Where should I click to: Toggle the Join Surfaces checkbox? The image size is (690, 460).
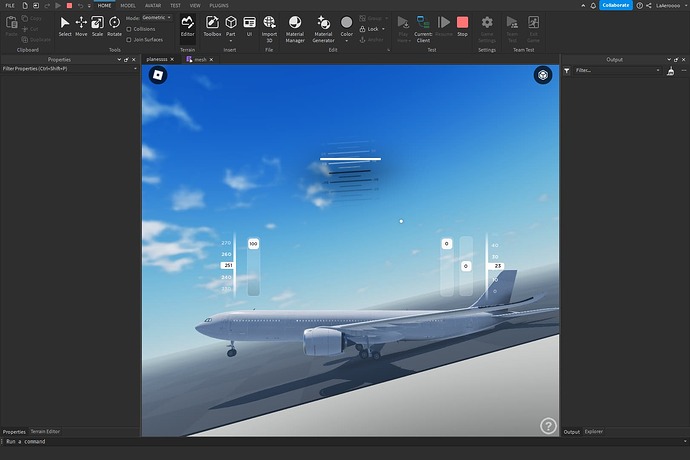[x=129, y=39]
